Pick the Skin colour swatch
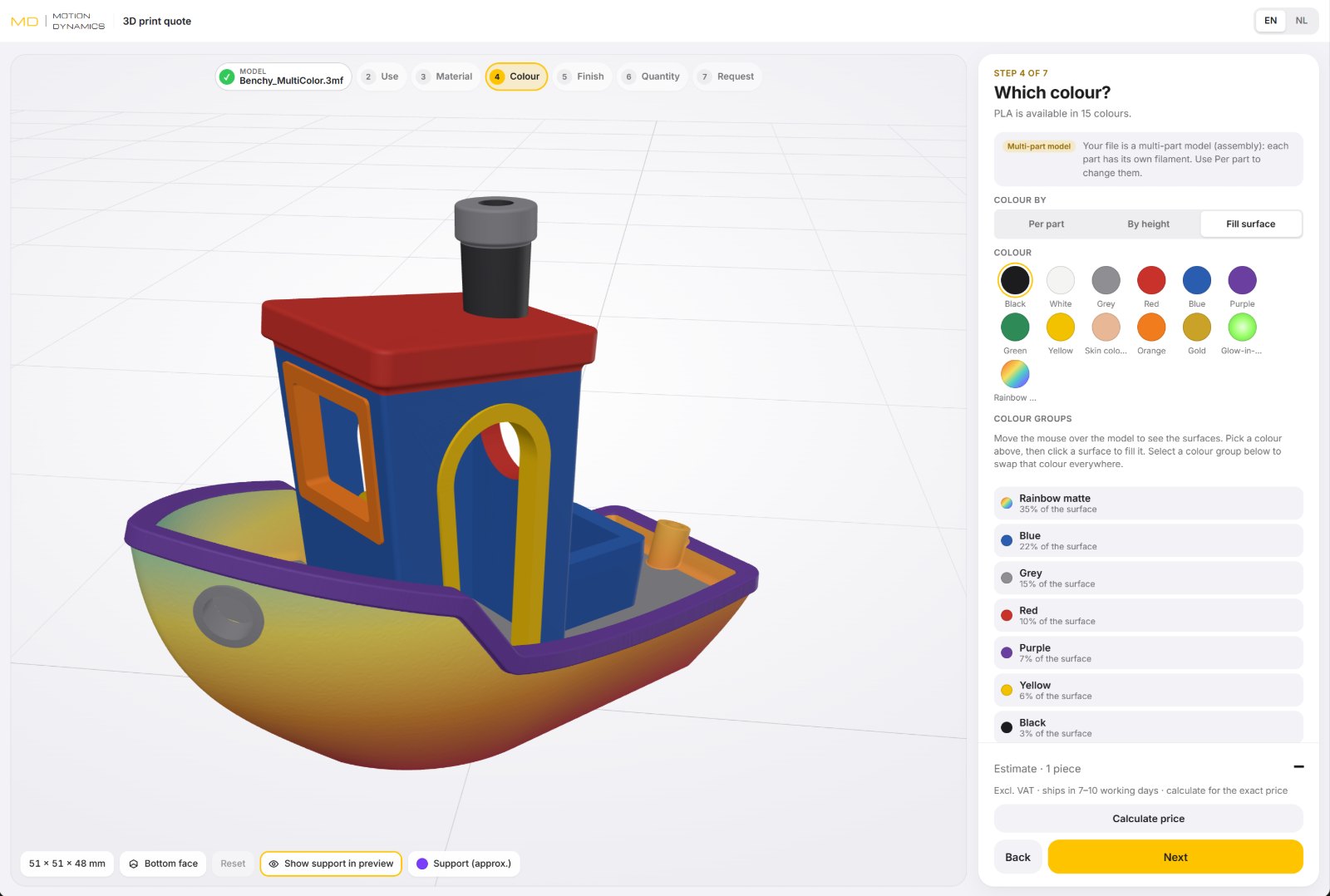 (x=1106, y=327)
